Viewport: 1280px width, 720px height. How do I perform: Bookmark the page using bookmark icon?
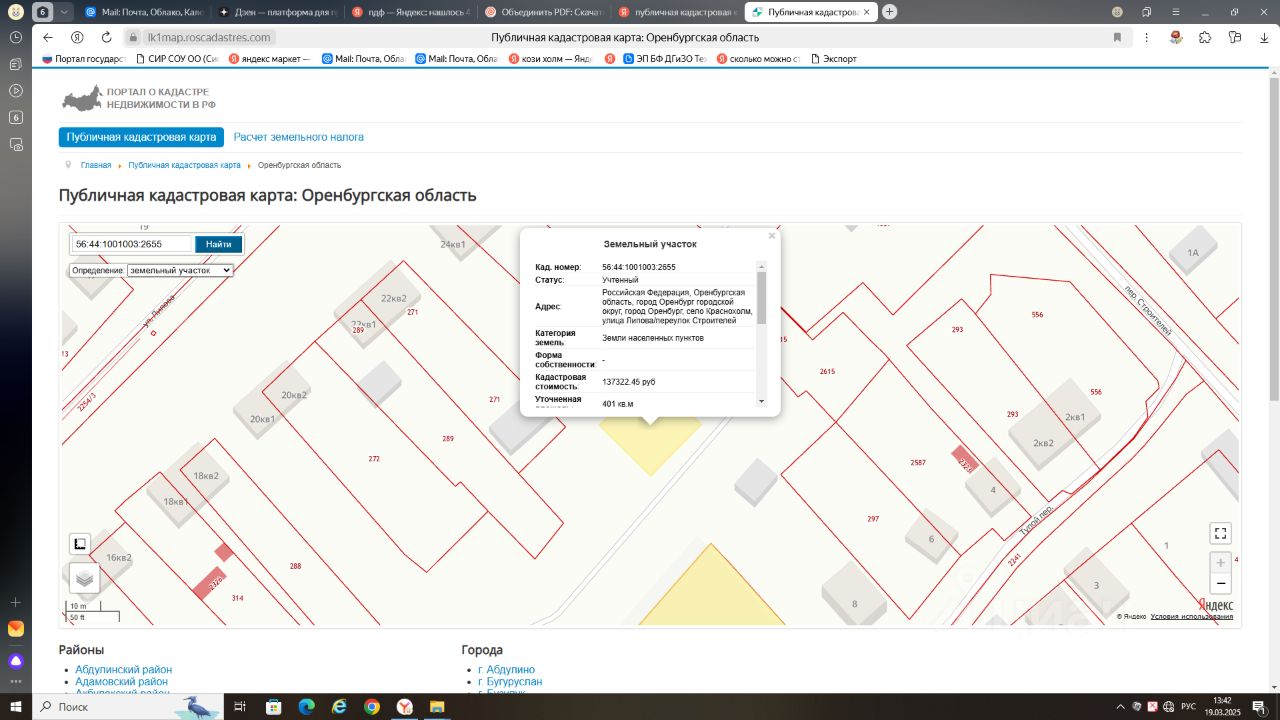(x=1117, y=37)
